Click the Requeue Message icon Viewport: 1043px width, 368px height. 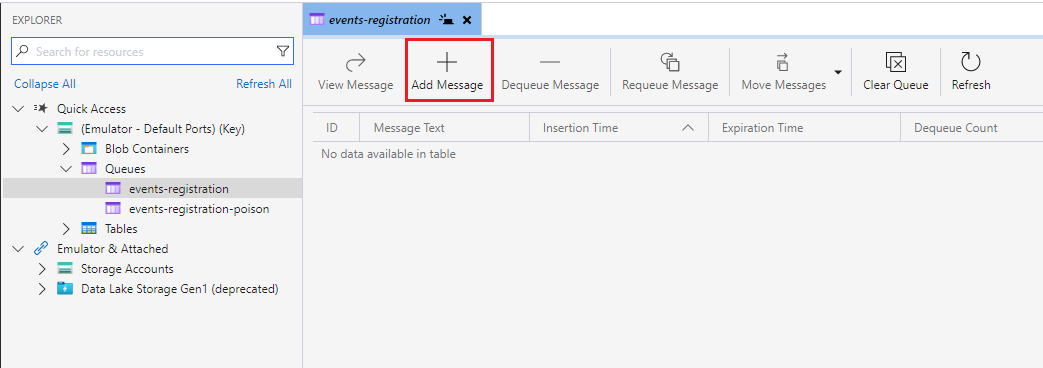point(670,63)
